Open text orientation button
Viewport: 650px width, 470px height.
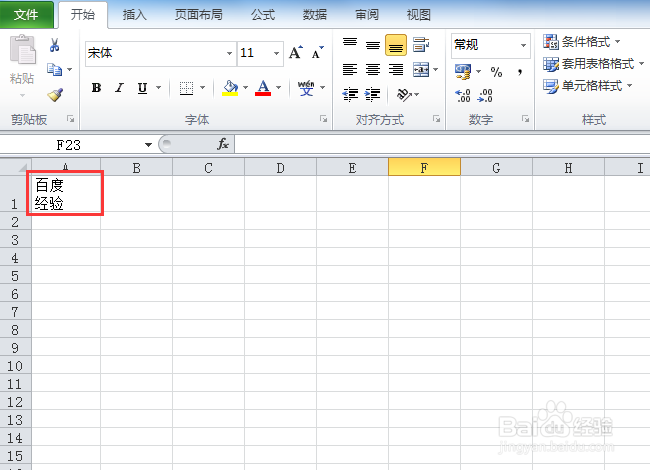pyautogui.click(x=408, y=94)
